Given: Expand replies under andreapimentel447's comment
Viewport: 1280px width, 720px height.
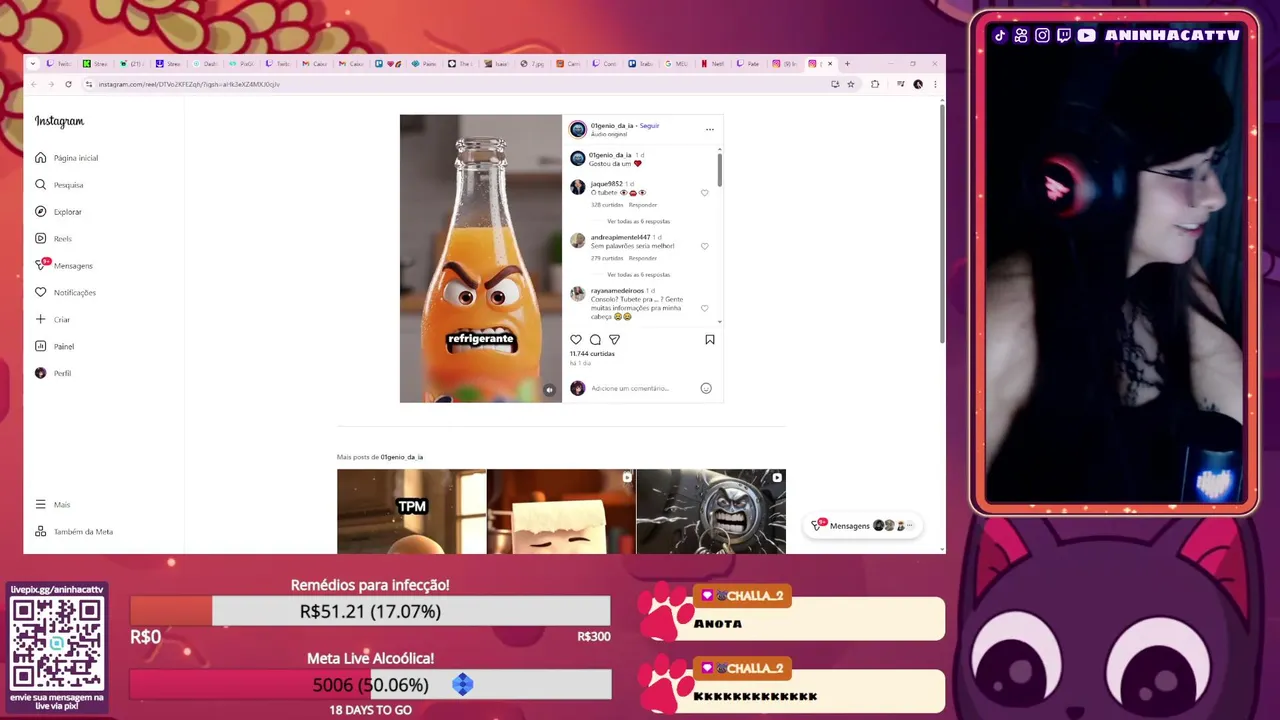Looking at the screenshot, I should click(638, 274).
